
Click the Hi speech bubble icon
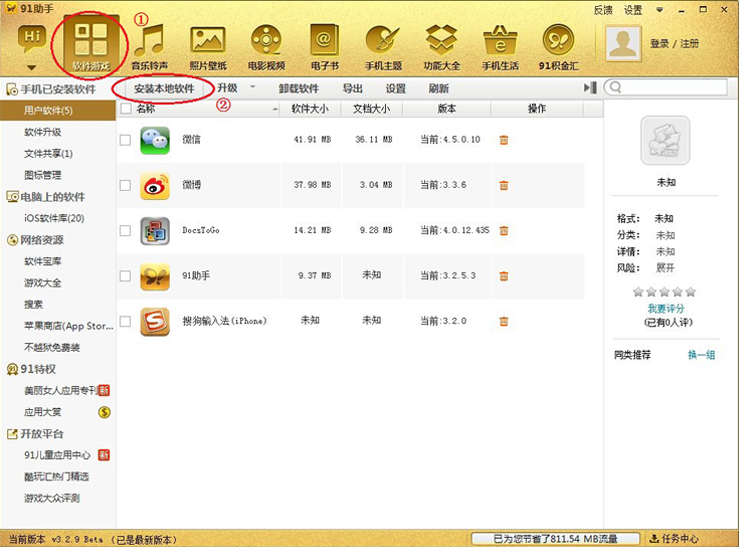[32, 38]
